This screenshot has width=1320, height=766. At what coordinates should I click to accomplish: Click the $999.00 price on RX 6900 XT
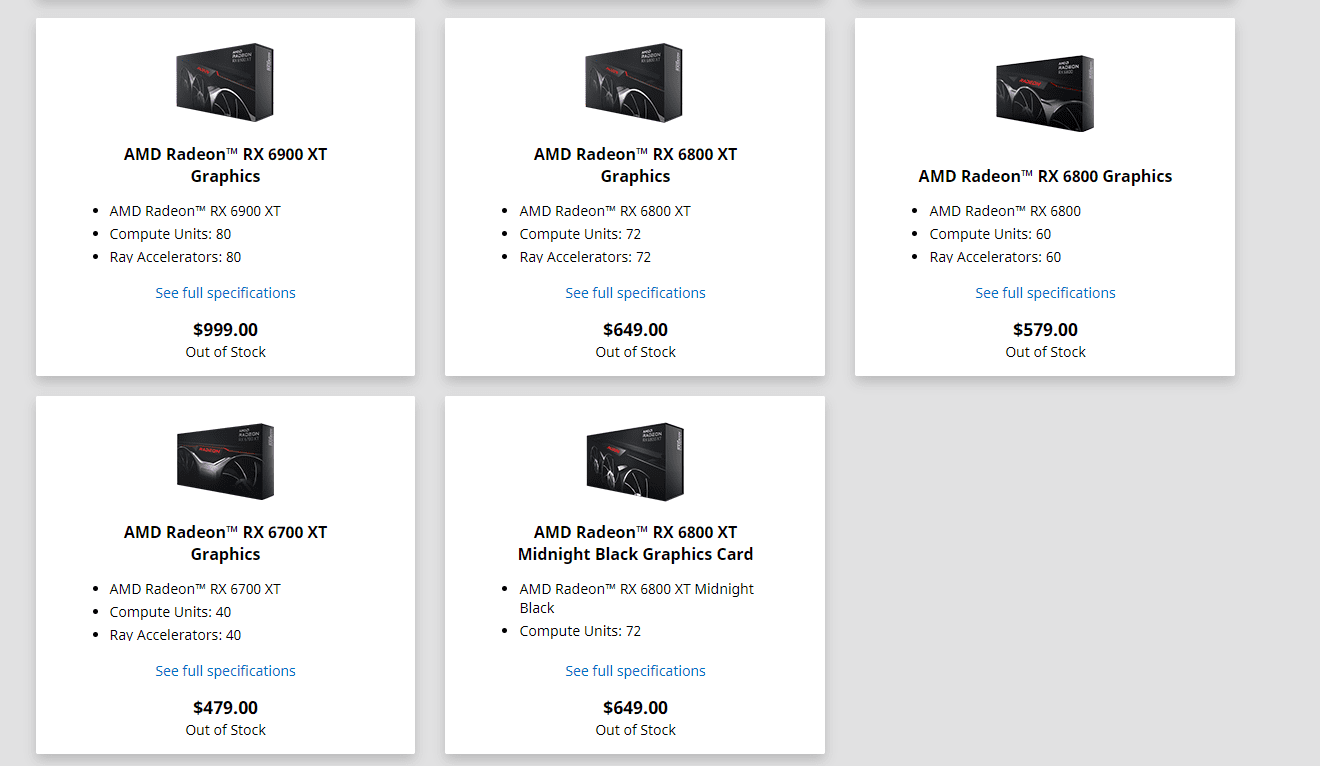(x=225, y=330)
